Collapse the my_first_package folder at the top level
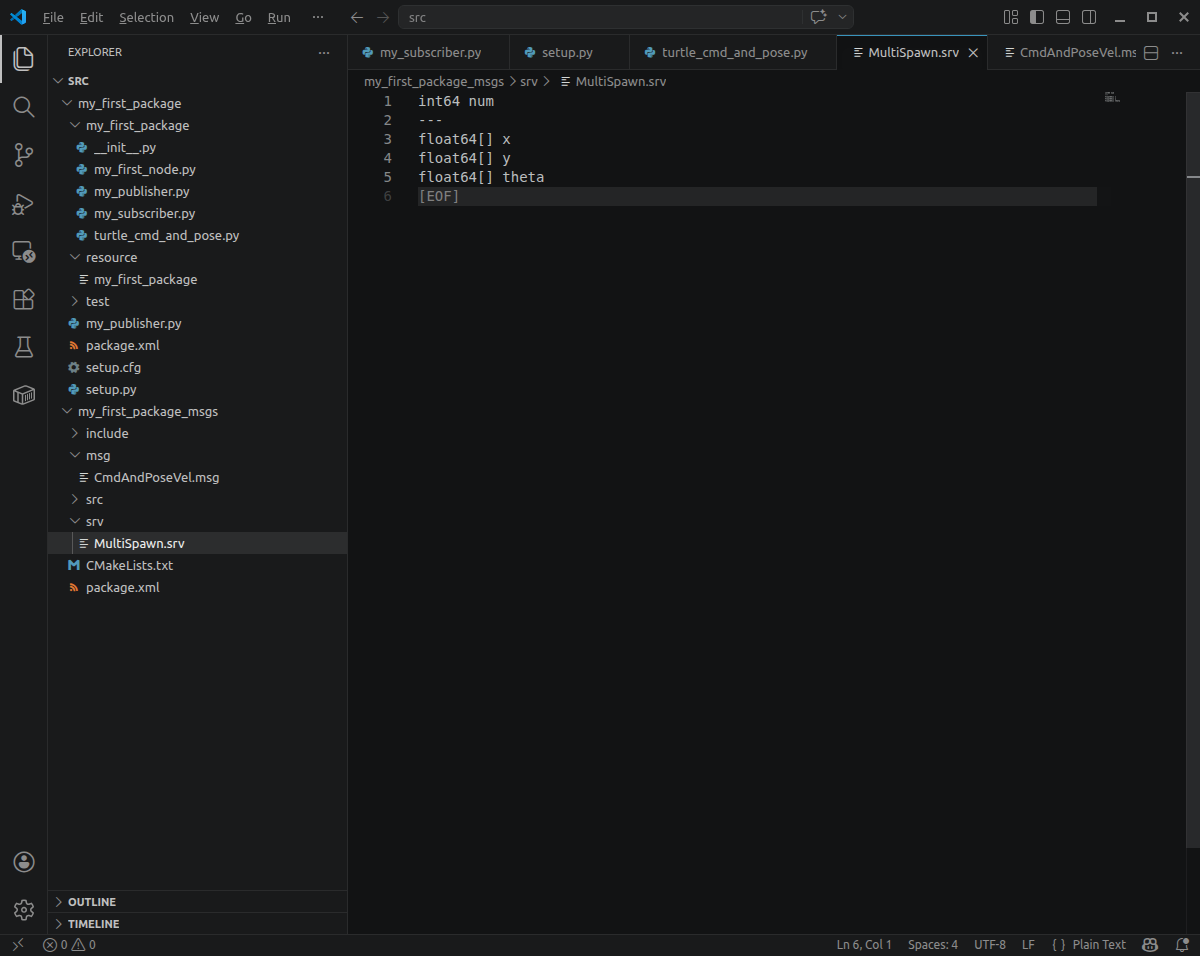The height and width of the screenshot is (956, 1200). [67, 103]
